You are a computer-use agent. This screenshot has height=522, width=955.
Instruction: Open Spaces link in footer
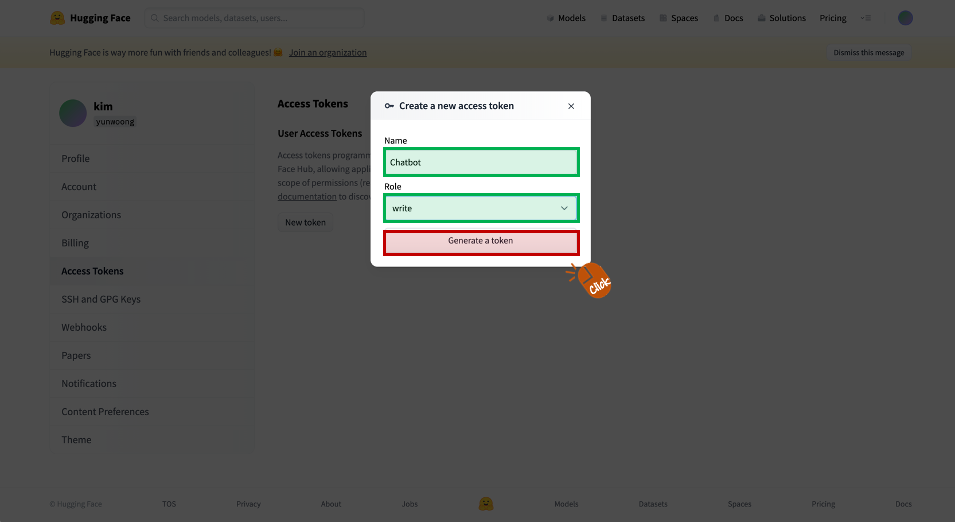click(739, 504)
